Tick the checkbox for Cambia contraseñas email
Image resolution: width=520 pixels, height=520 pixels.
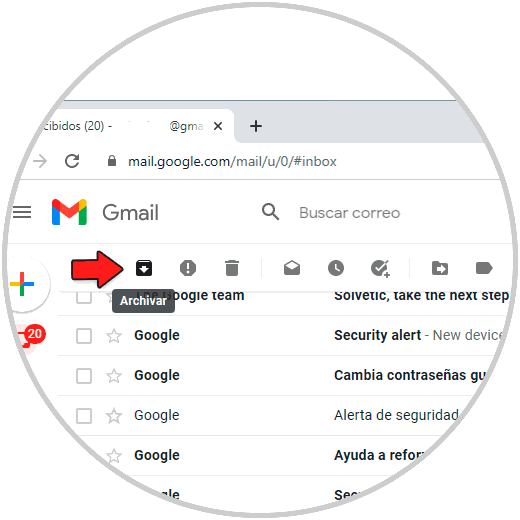coord(84,376)
